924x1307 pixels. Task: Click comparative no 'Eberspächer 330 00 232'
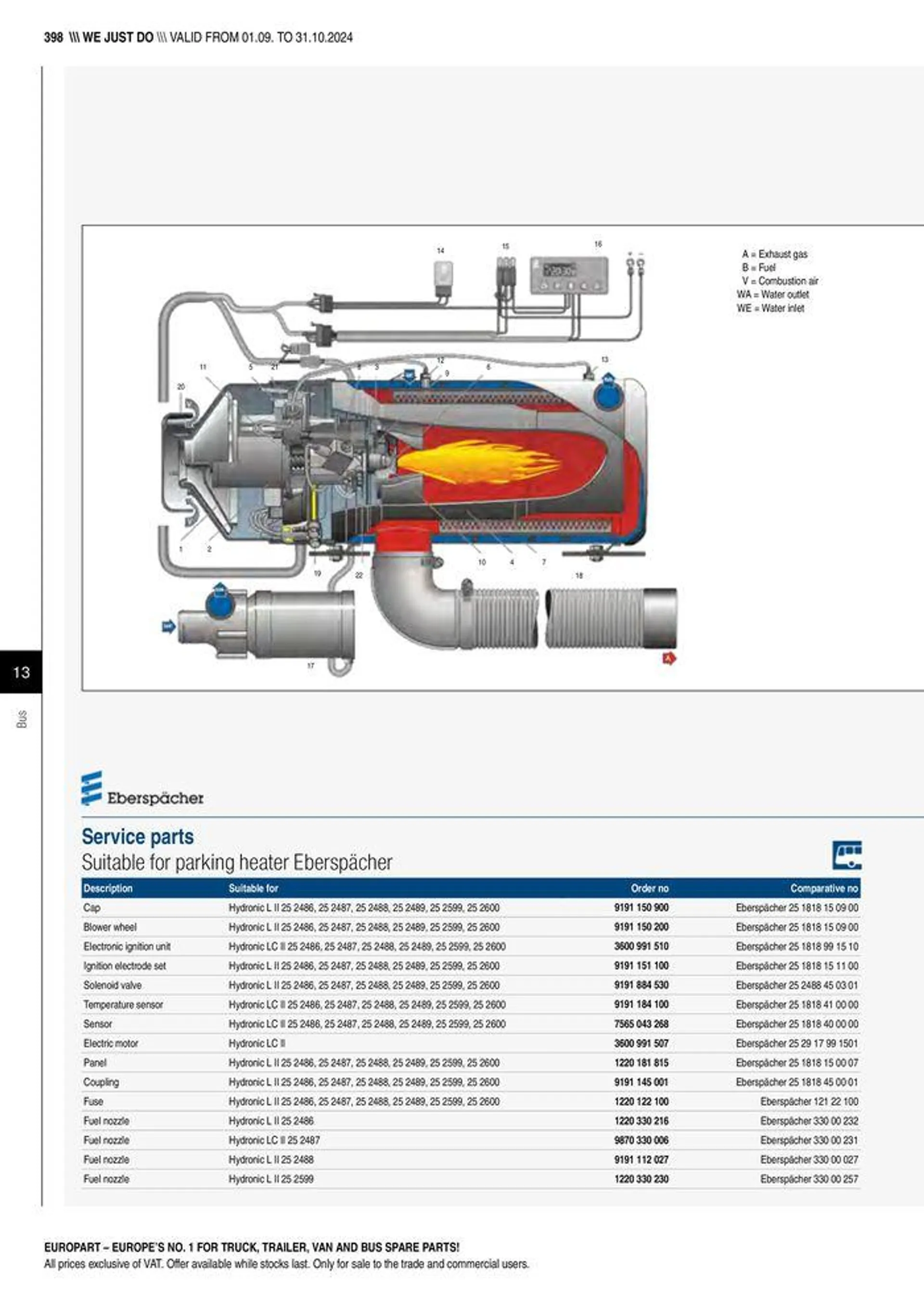tap(809, 1121)
